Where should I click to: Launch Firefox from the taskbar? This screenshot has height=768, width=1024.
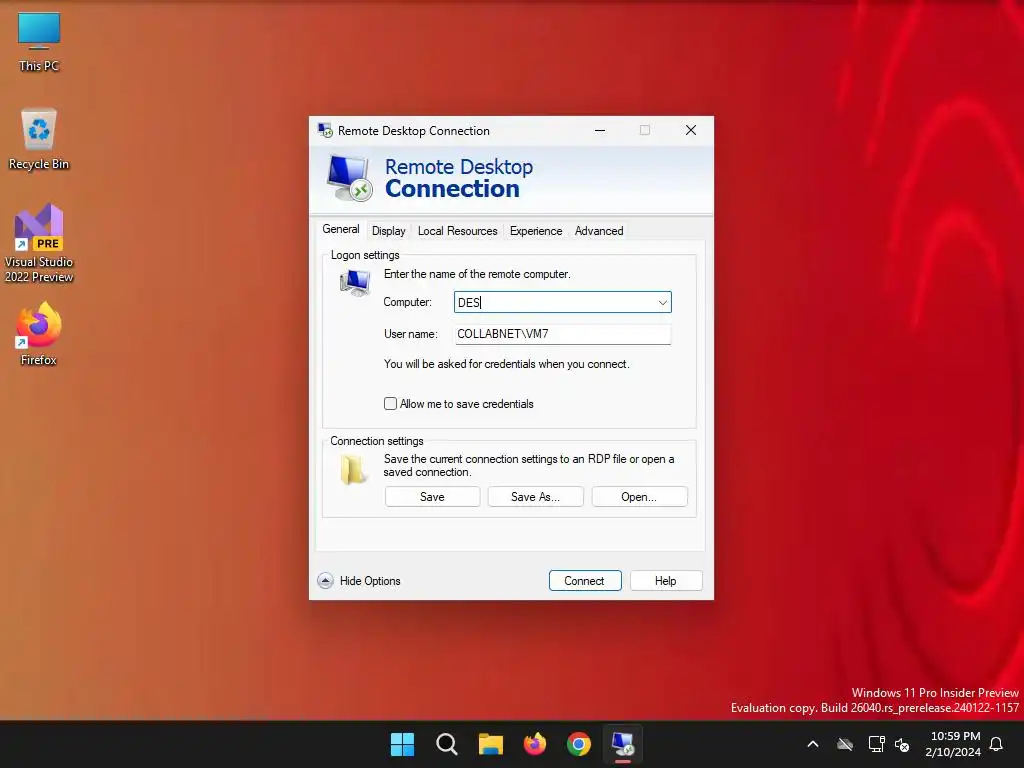point(535,744)
